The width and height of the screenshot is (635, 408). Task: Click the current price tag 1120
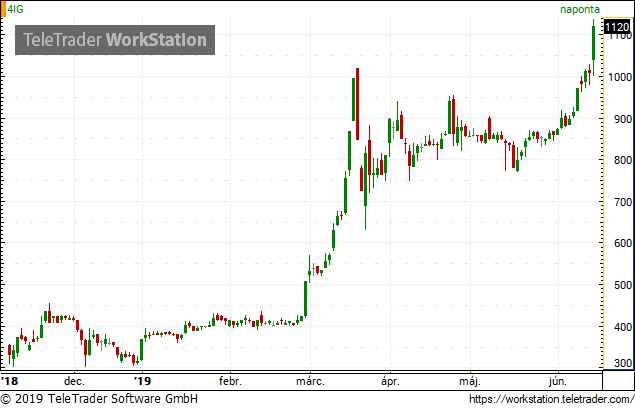tap(617, 27)
